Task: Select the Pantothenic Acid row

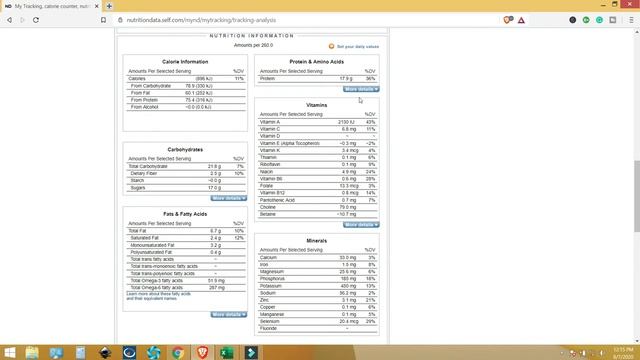Action: (318, 200)
